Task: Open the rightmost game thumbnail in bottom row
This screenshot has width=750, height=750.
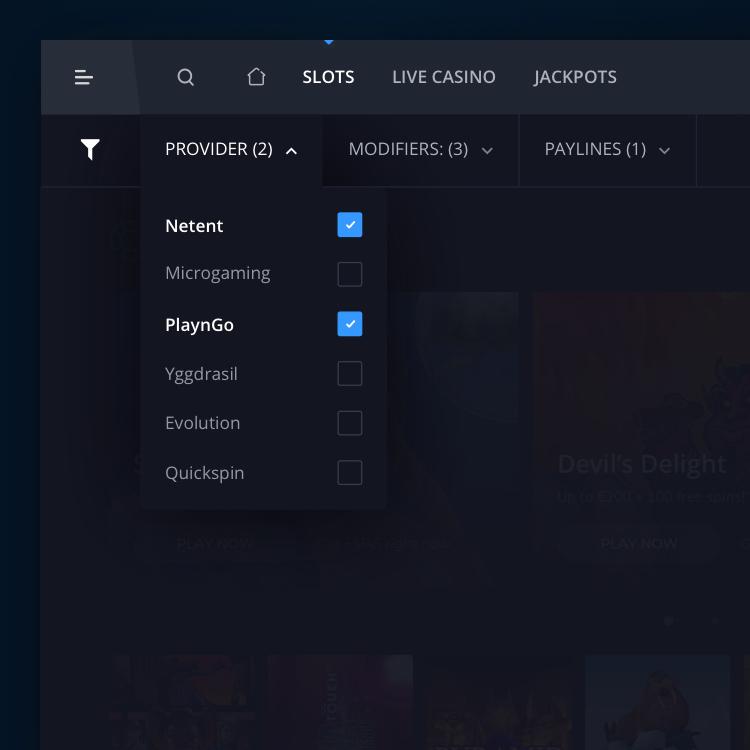Action: point(658,700)
